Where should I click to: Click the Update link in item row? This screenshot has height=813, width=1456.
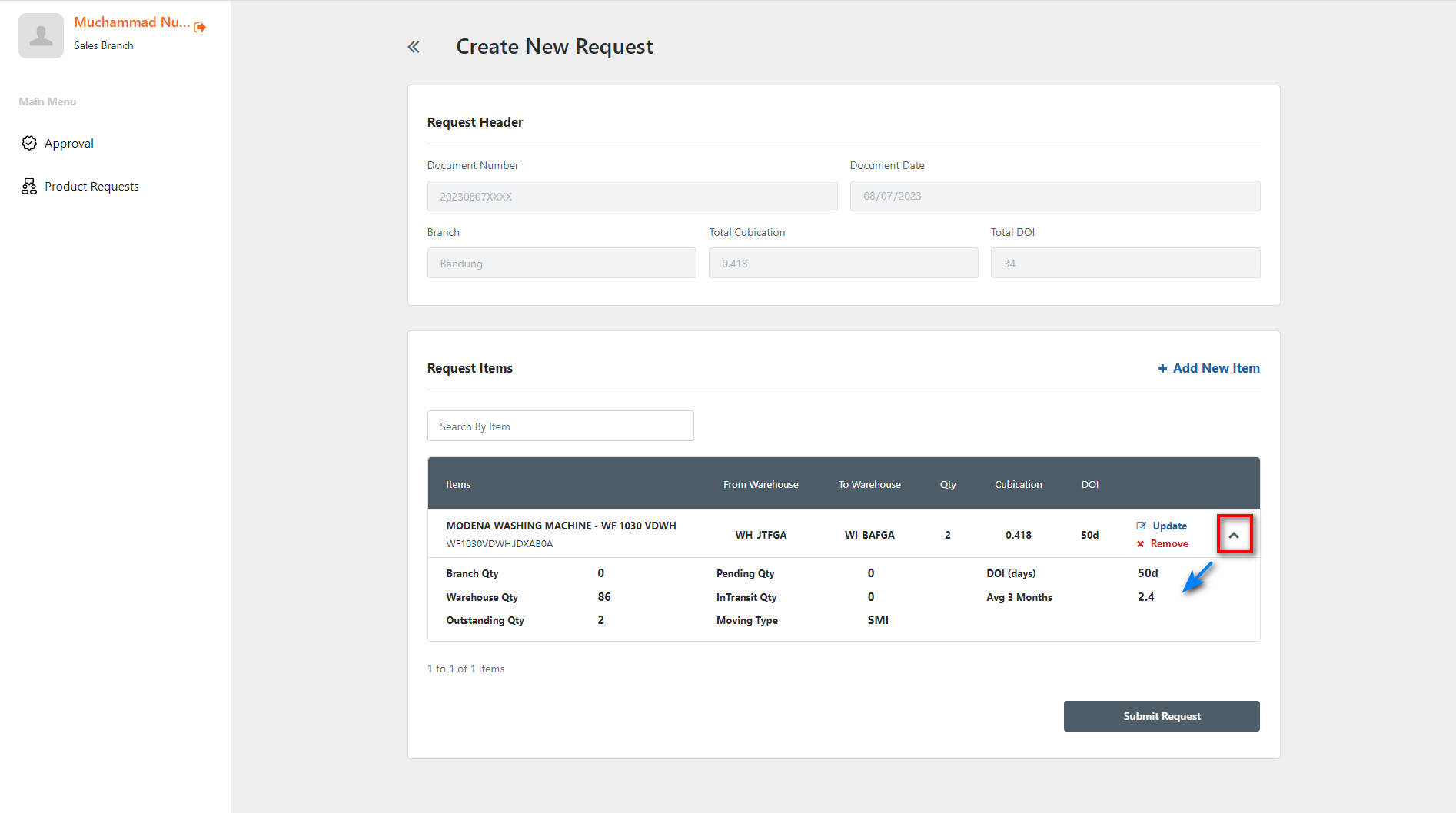pos(1169,526)
